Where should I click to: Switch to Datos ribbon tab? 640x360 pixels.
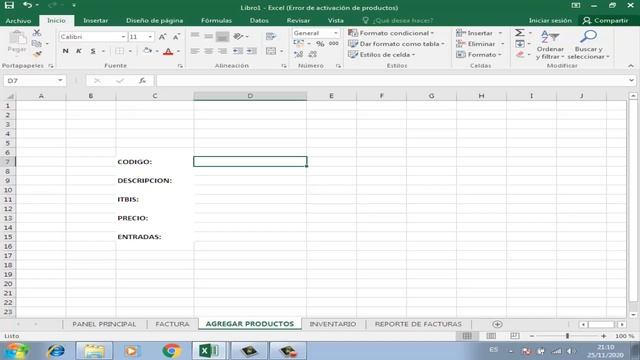click(259, 20)
